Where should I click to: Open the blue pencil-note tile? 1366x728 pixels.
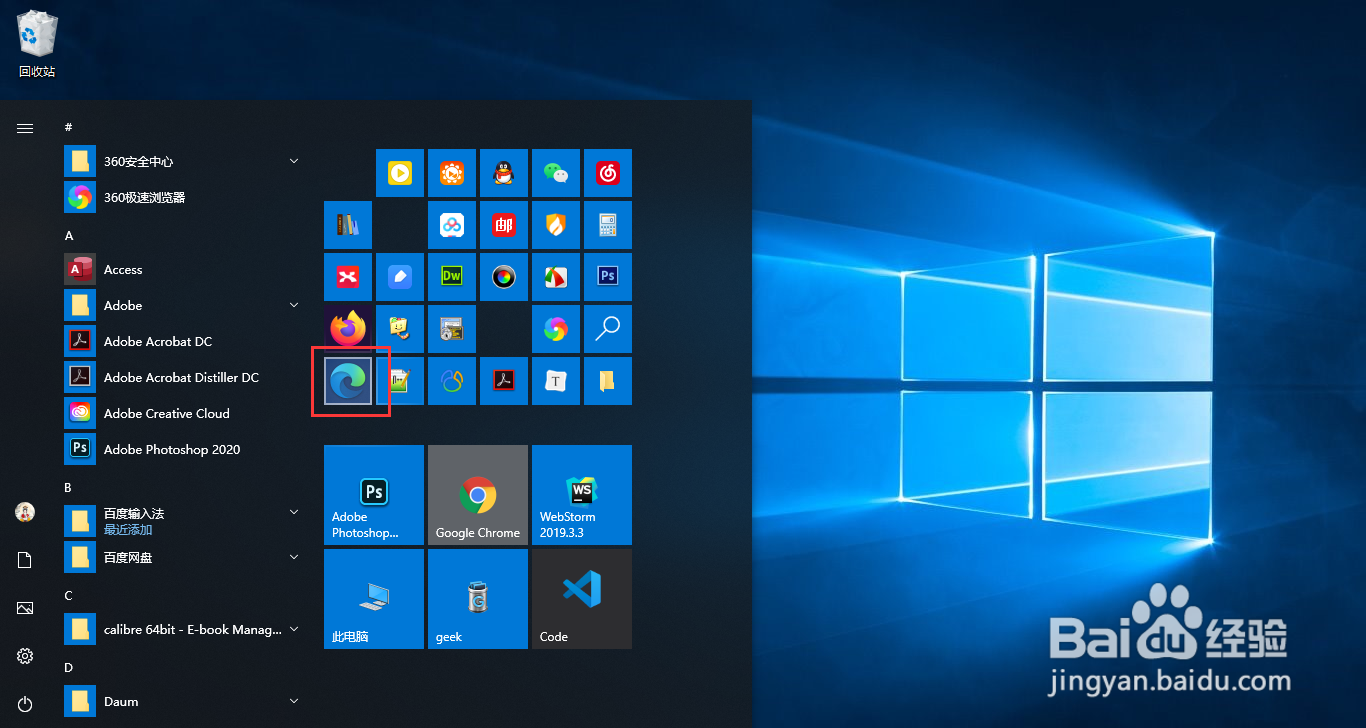click(400, 277)
